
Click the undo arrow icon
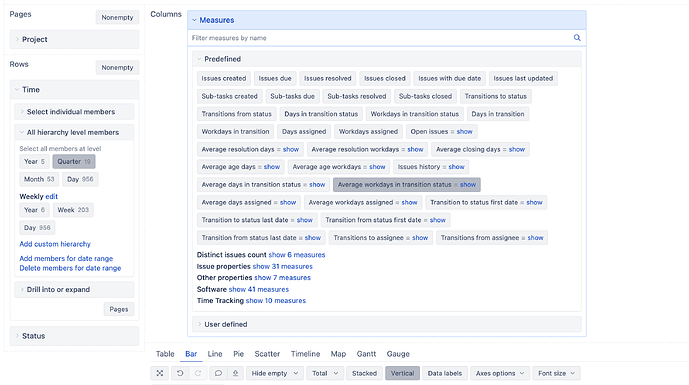(x=180, y=373)
